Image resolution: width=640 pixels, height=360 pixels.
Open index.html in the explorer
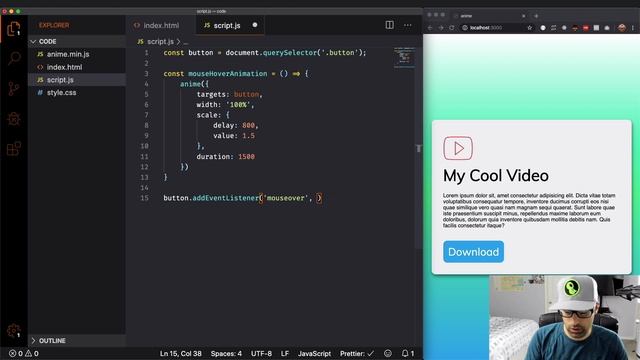[x=77, y=67]
